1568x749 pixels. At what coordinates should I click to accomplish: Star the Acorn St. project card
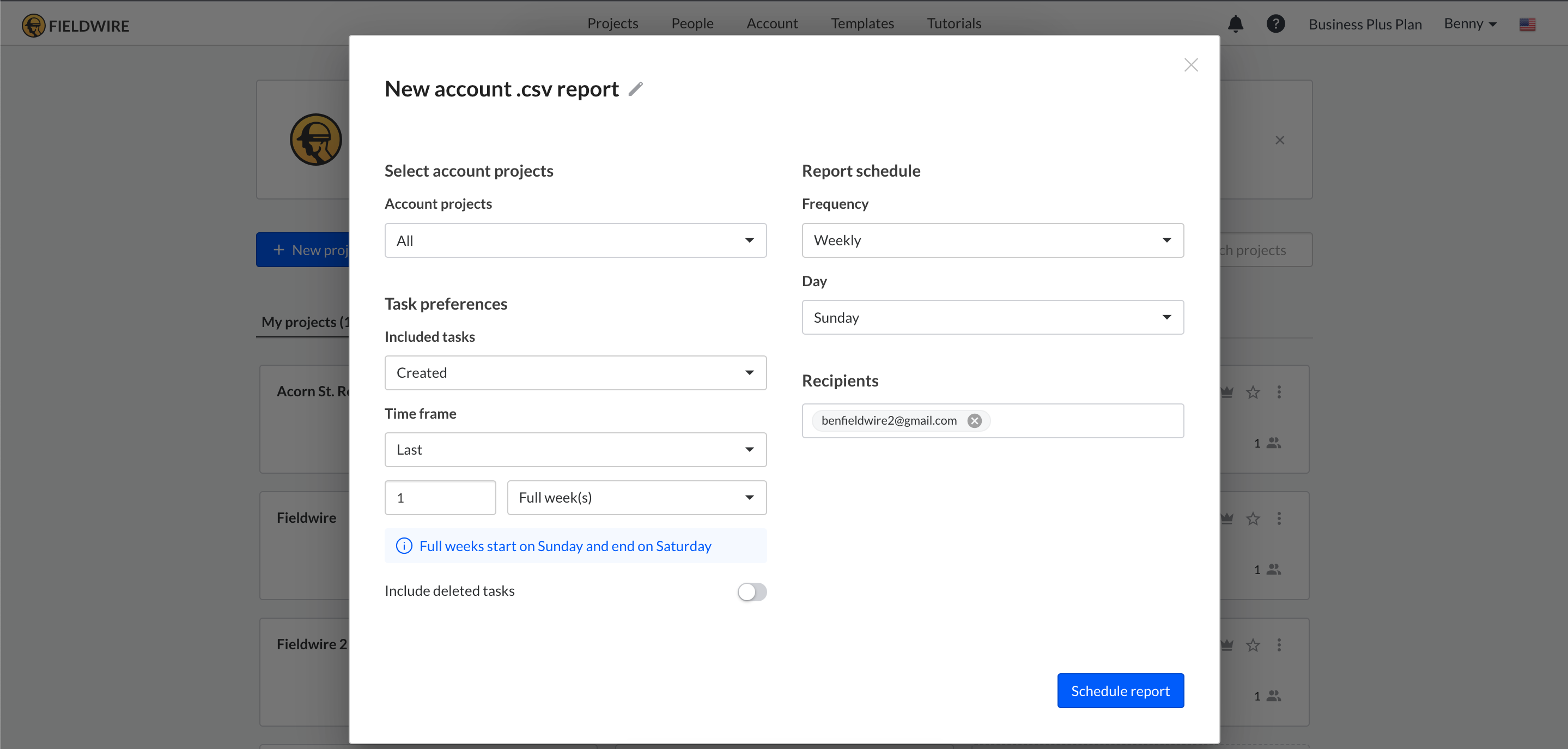pos(1253,392)
